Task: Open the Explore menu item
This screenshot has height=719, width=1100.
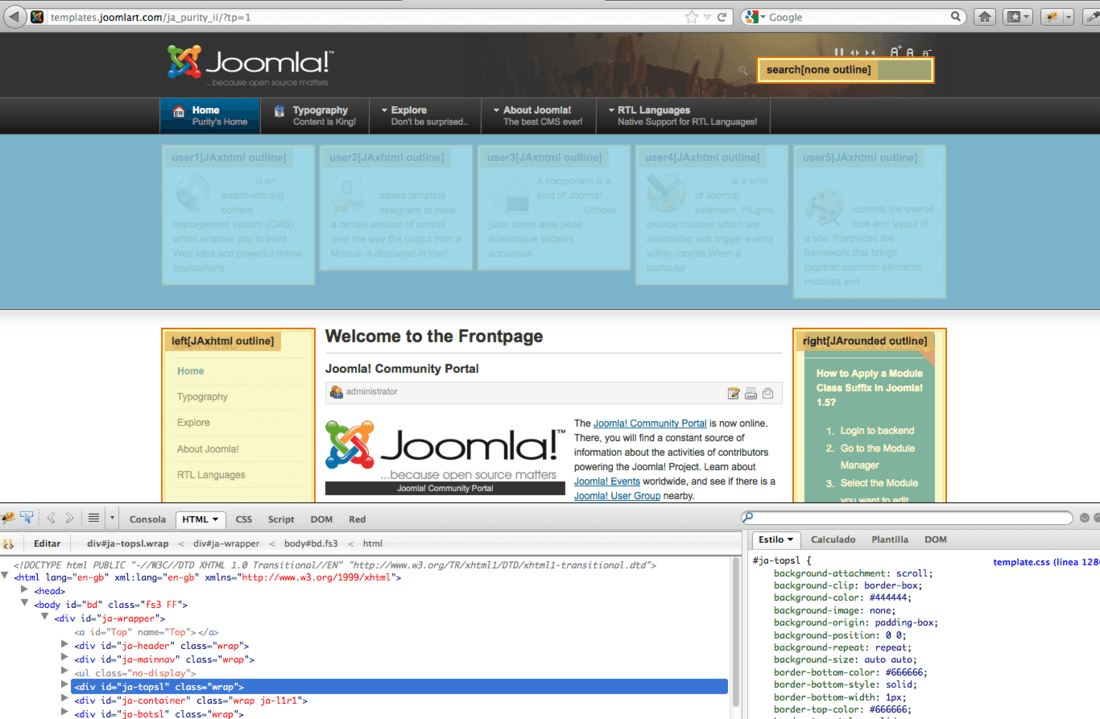Action: click(425, 116)
